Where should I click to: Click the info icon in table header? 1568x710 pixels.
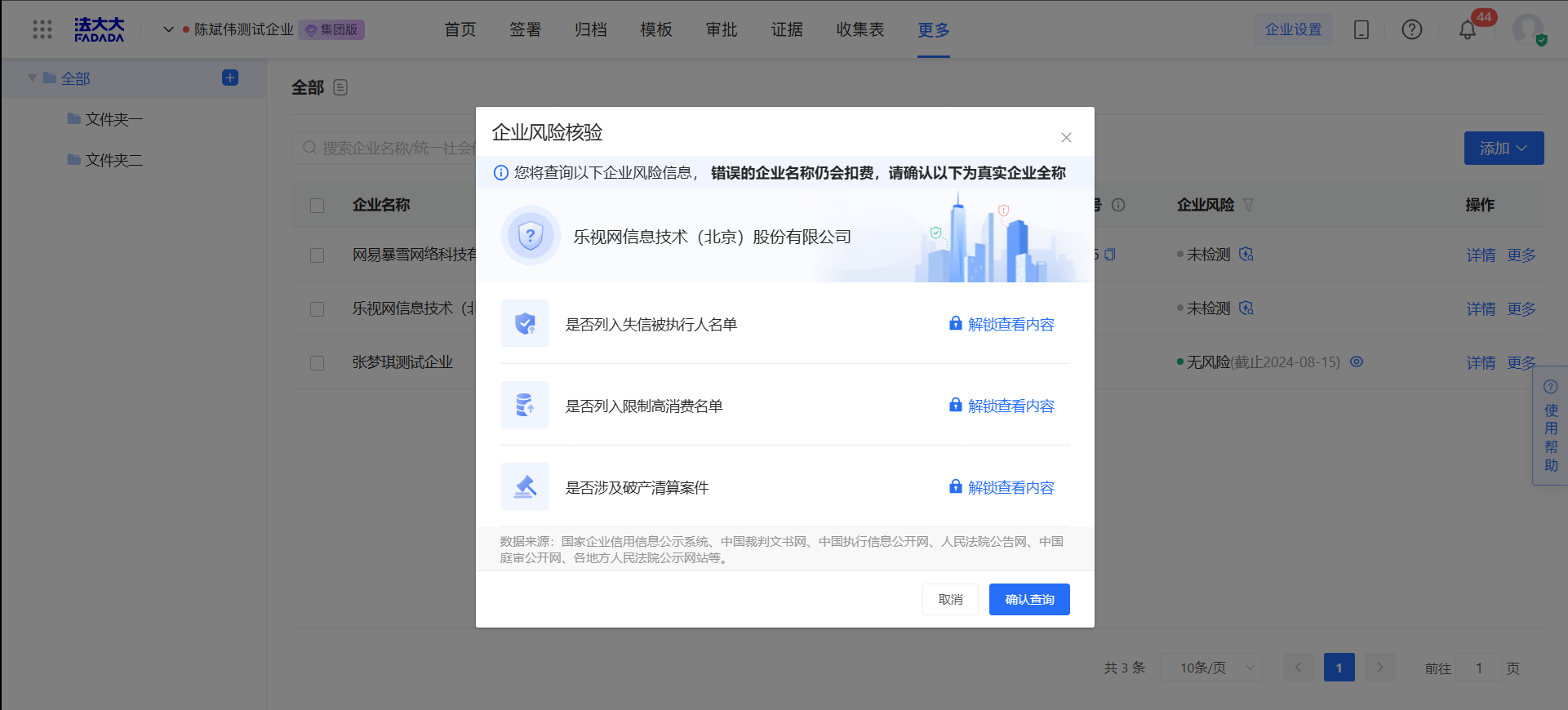tap(1118, 205)
